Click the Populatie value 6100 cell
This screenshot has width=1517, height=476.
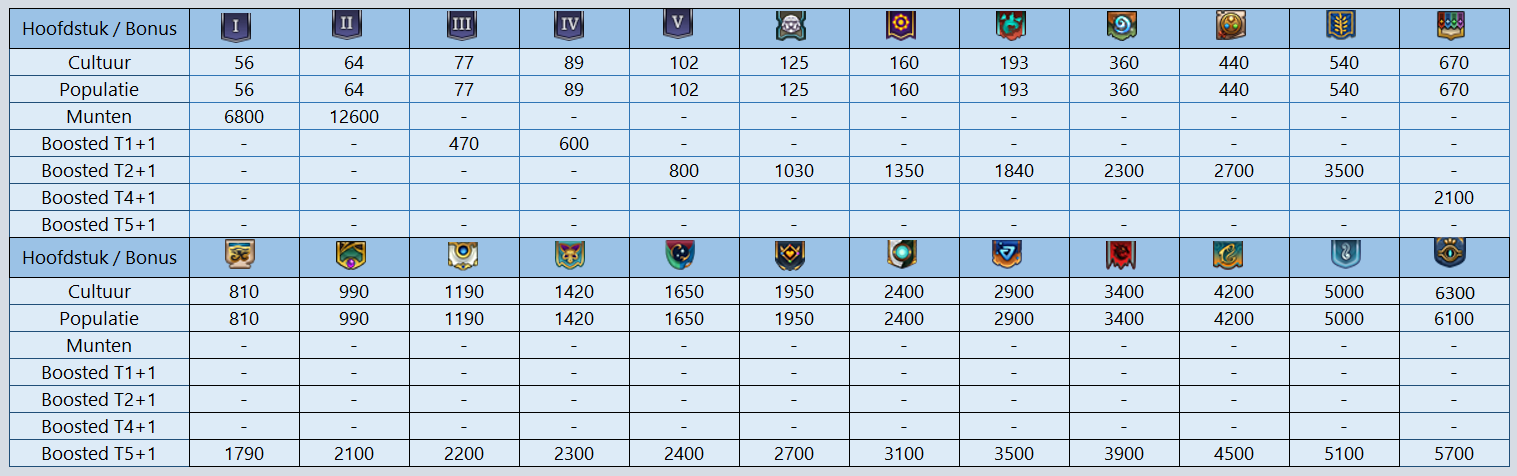point(1453,319)
